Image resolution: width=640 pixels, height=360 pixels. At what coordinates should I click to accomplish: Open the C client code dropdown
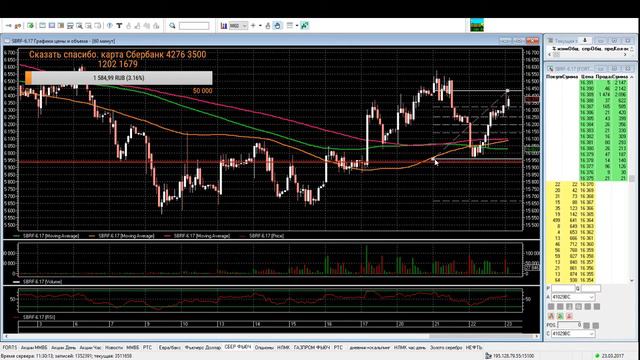[x=573, y=334]
